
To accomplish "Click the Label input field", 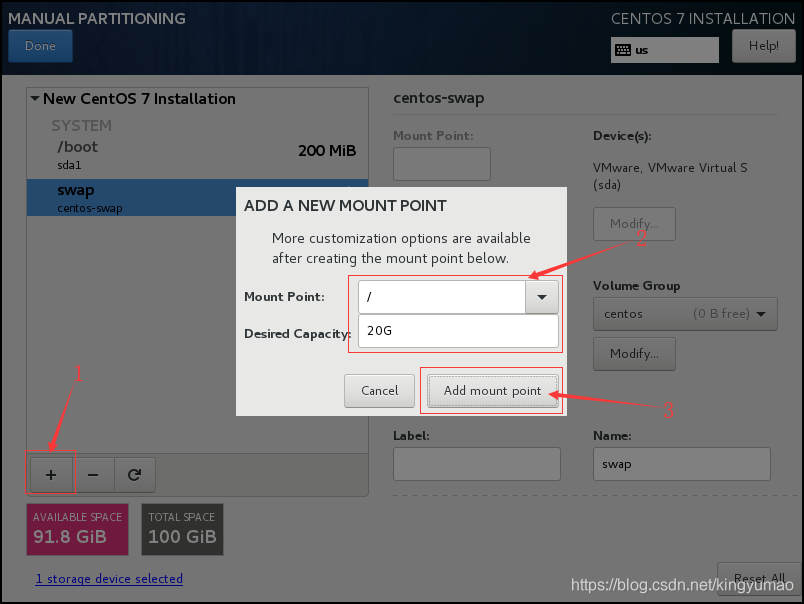I will [477, 464].
